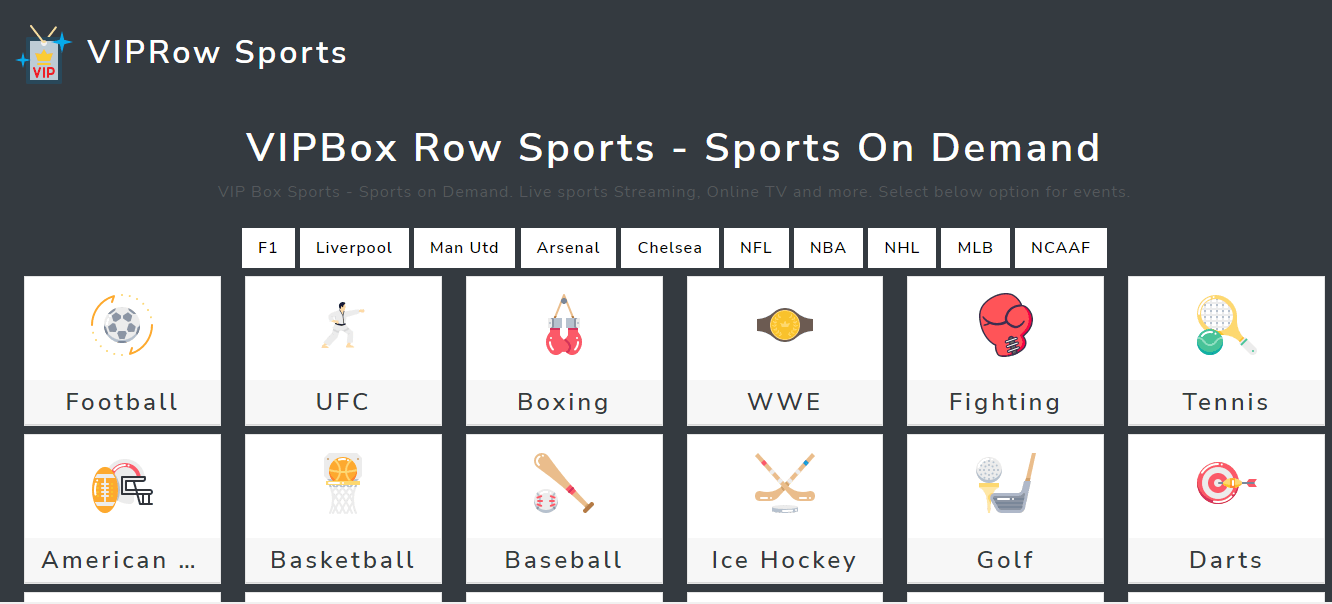Open the WWE championship belt icon
This screenshot has height=604, width=1332.
click(785, 324)
